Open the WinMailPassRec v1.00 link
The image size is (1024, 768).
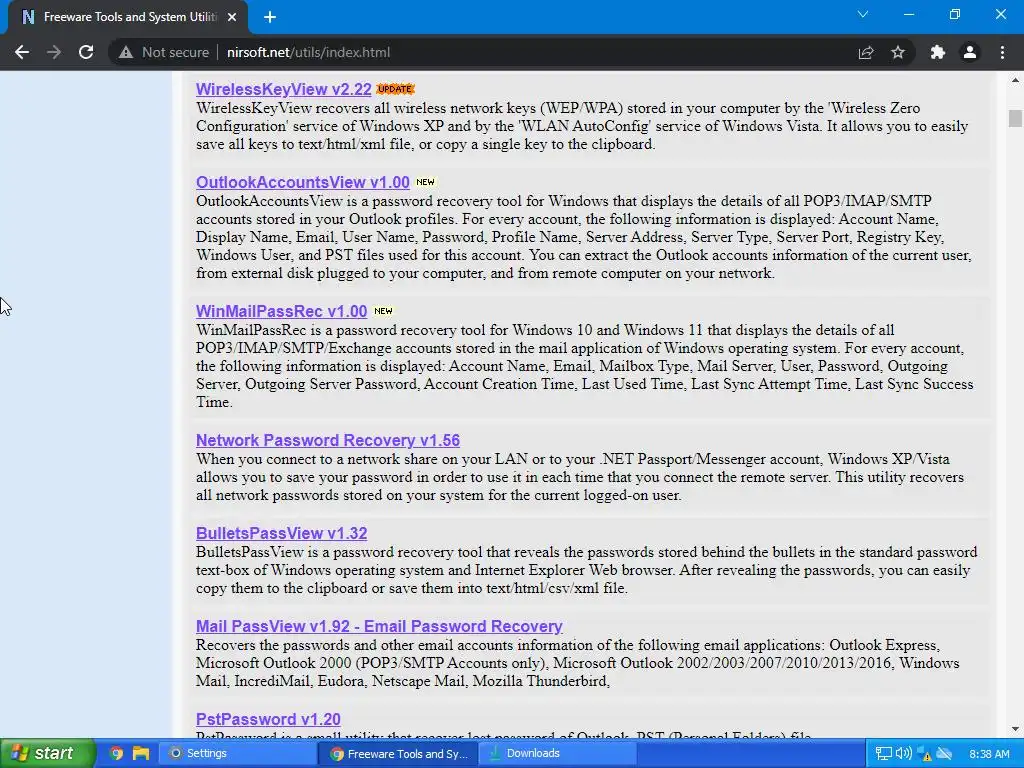[x=281, y=311]
